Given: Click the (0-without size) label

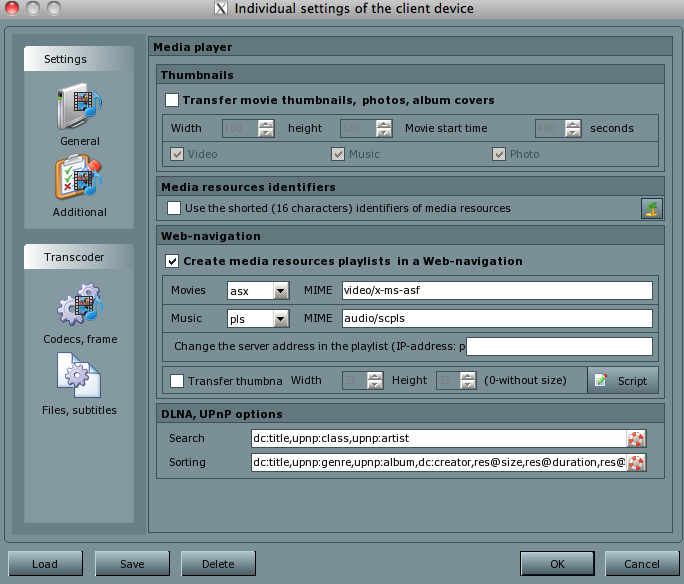Looking at the screenshot, I should tap(525, 380).
